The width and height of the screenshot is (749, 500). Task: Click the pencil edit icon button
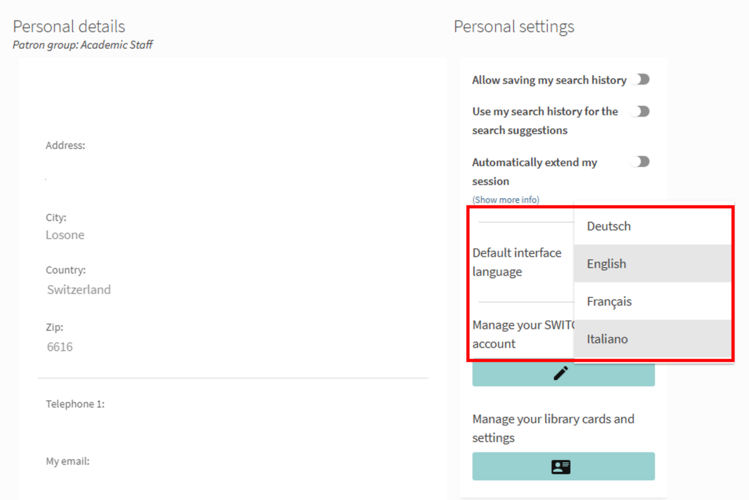click(562, 373)
